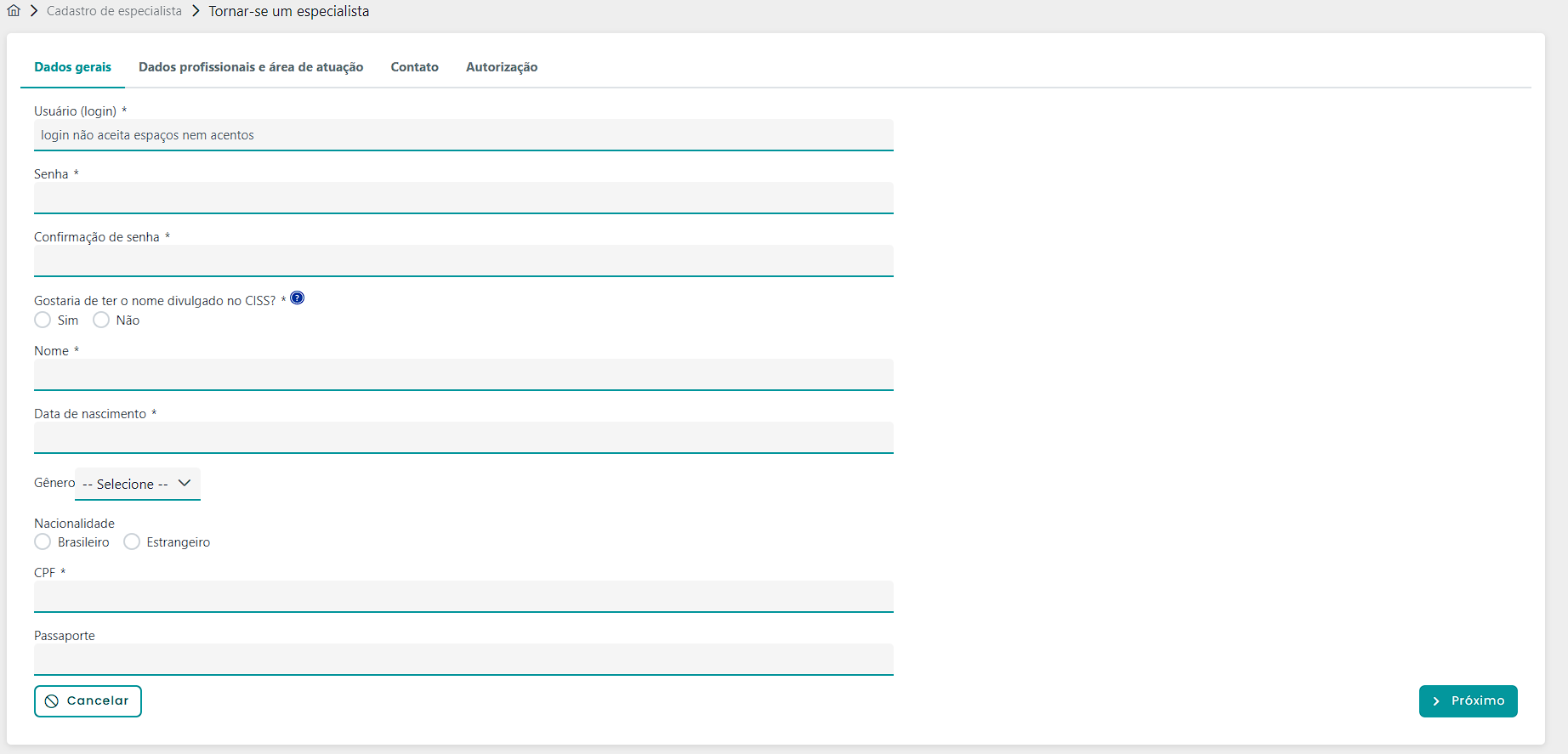The image size is (1568, 754).
Task: Focus the Usuário (login) input field
Action: click(x=463, y=135)
